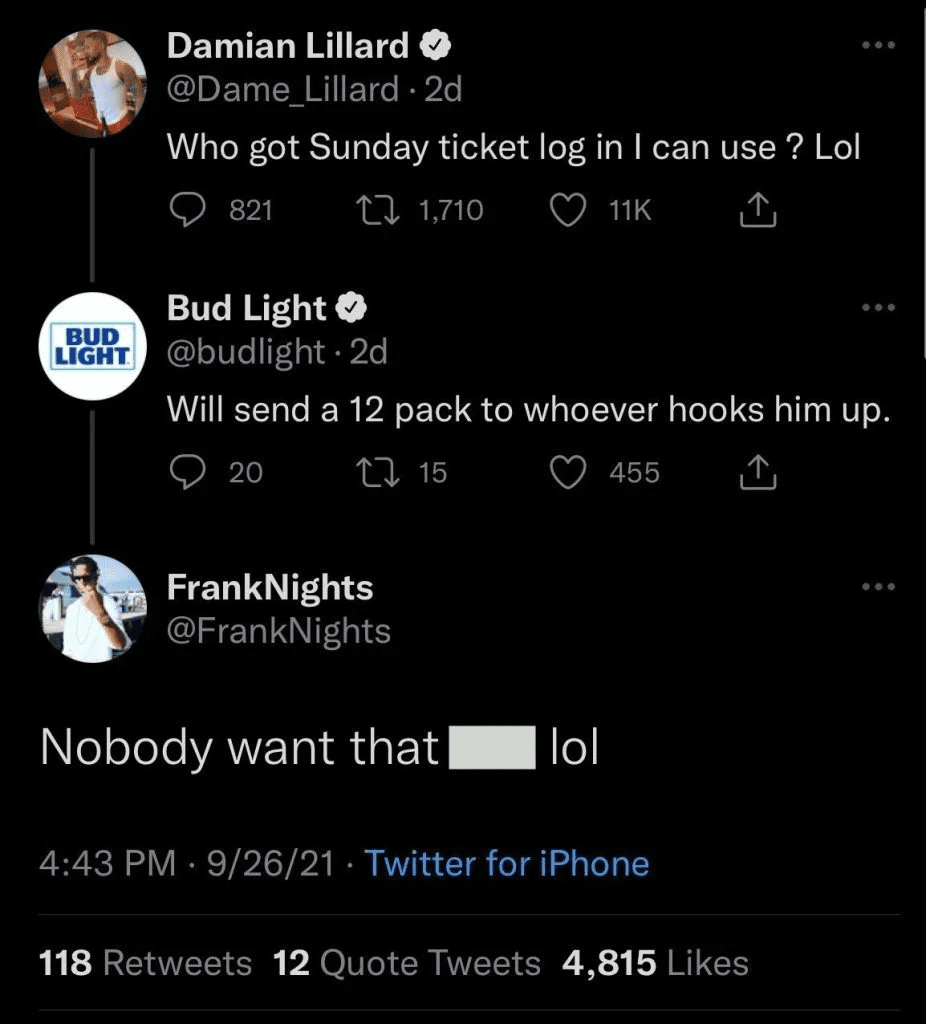The width and height of the screenshot is (926, 1024).
Task: Like Damian Lillard's tweet with heart icon
Action: coord(567,210)
